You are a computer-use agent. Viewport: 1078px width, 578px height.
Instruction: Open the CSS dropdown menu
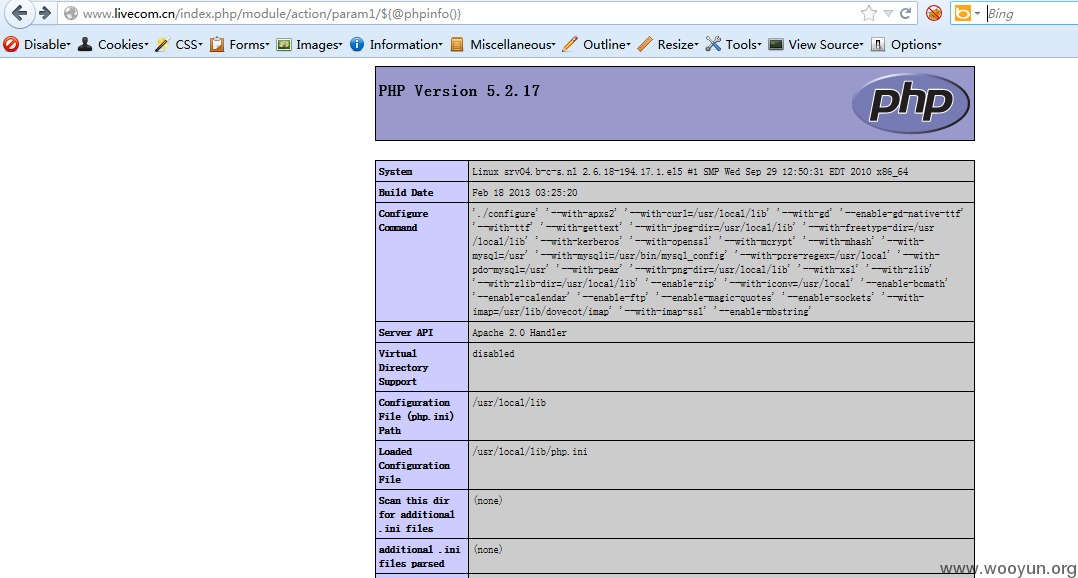tap(189, 44)
